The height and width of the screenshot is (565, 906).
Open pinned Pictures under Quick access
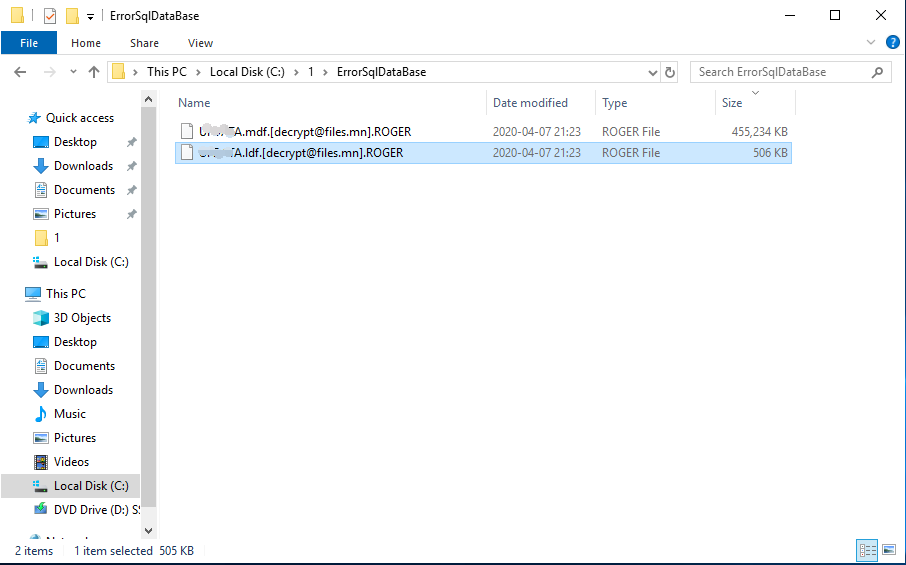(x=75, y=214)
